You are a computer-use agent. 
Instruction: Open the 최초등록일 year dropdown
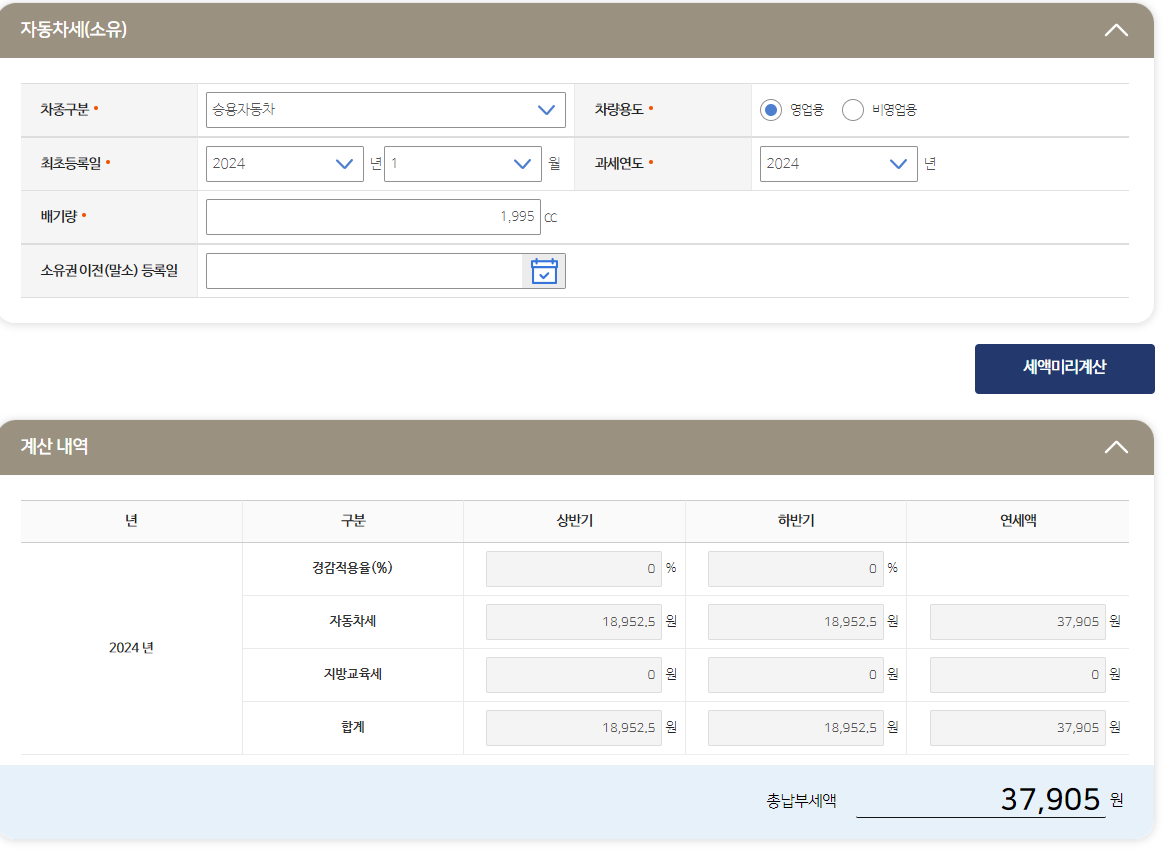click(285, 163)
